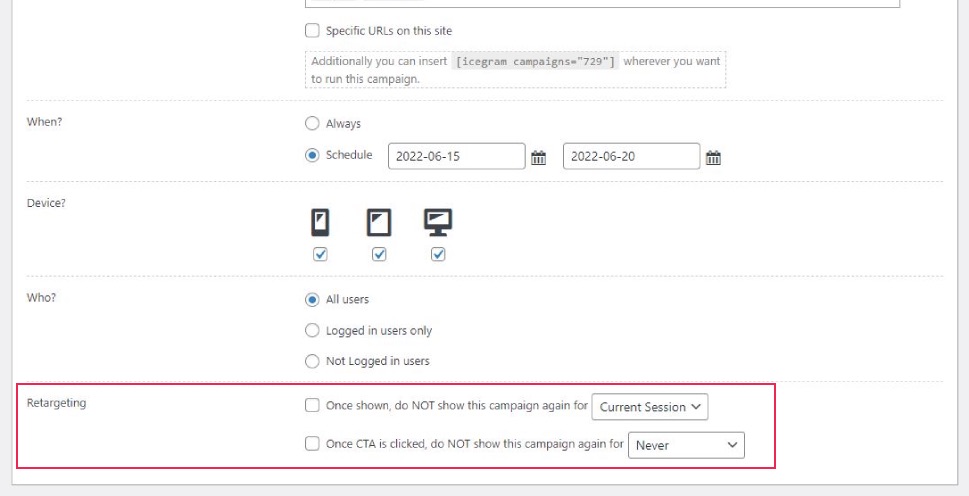This screenshot has height=496, width=969.
Task: Uncheck the tablet device checkbox
Action: 379,254
